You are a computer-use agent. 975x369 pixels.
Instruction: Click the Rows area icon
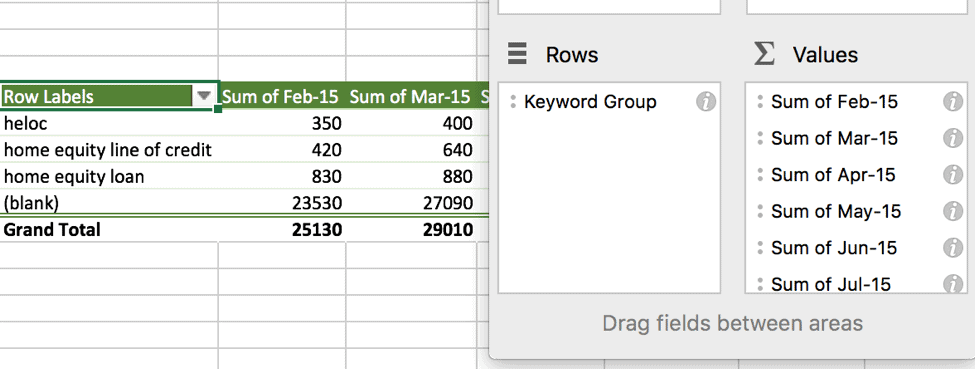click(x=517, y=54)
